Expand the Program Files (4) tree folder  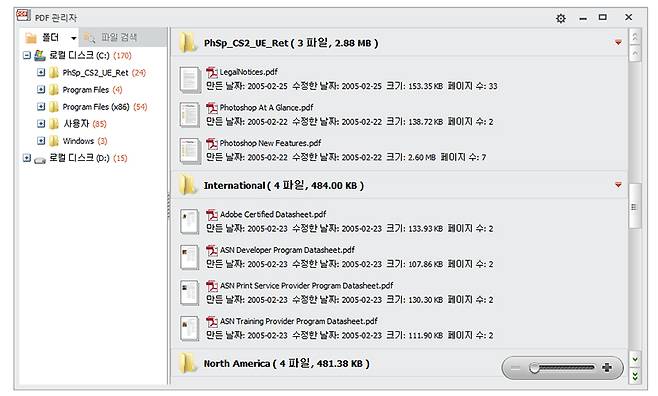point(41,90)
